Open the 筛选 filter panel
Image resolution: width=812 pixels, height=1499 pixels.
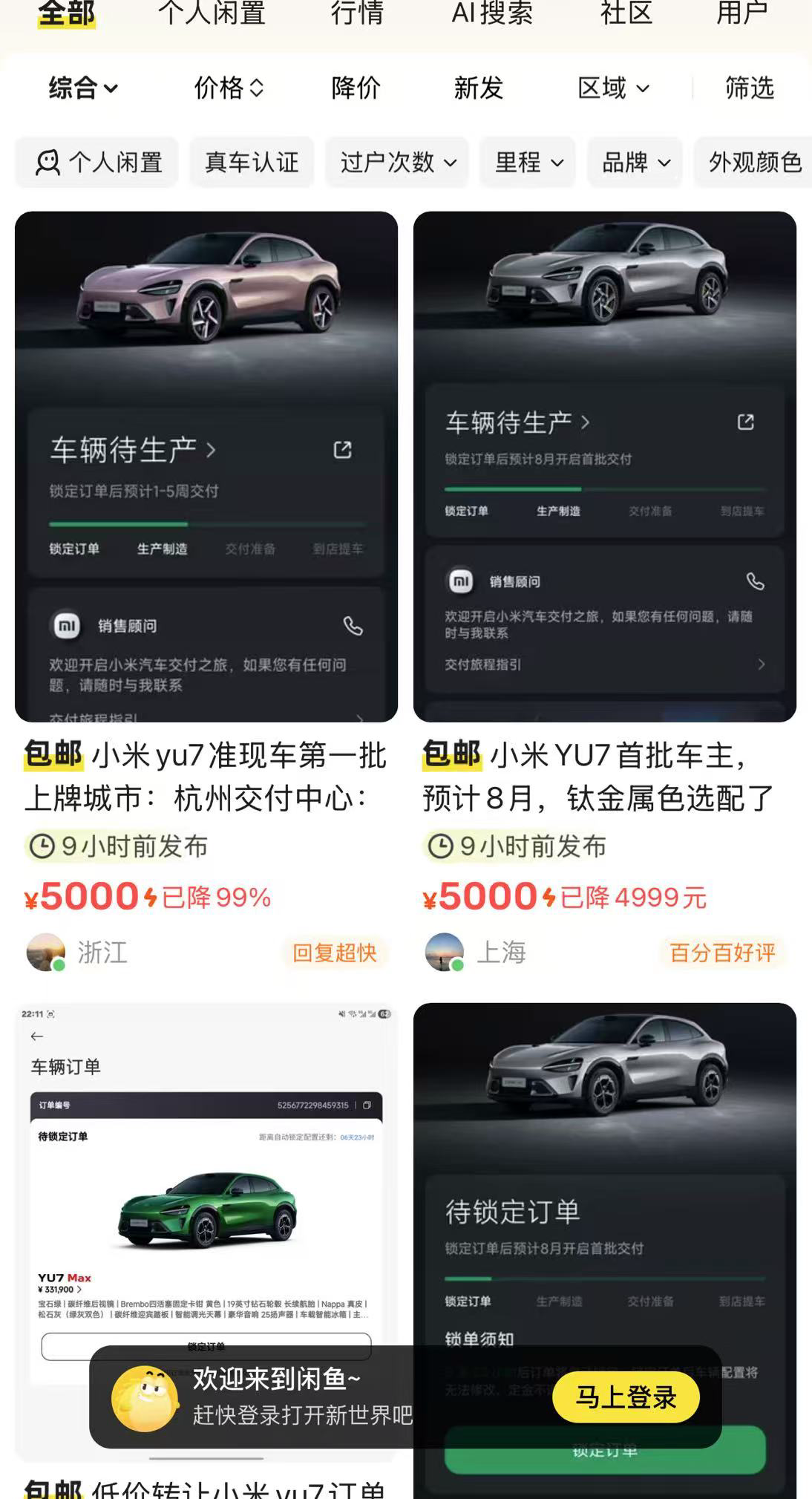750,88
